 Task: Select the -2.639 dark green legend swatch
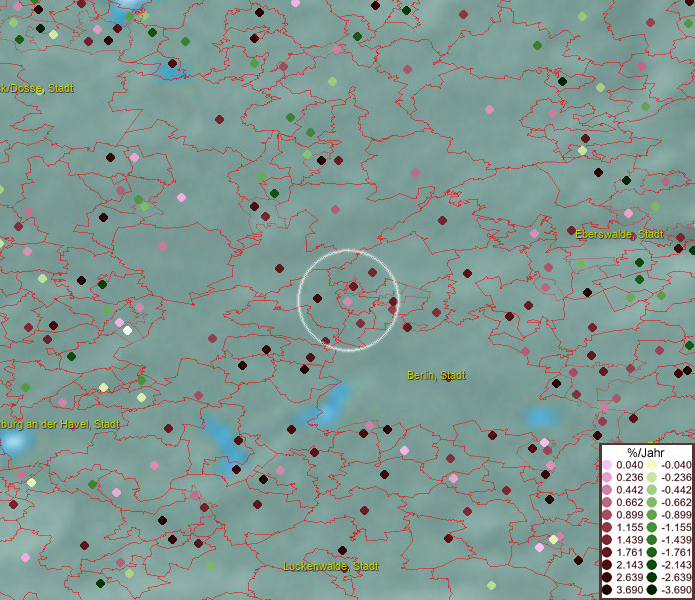[x=652, y=577]
